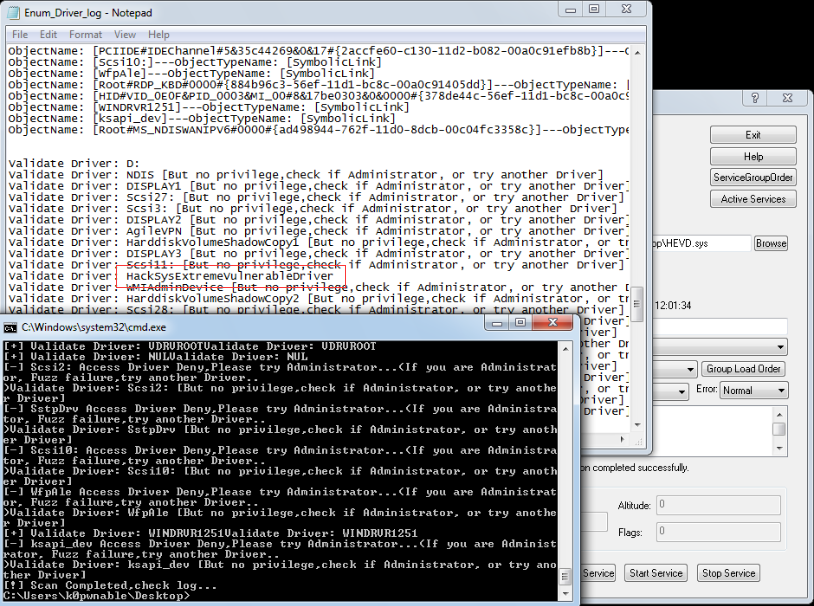The width and height of the screenshot is (814, 606).
Task: Click the Start Service button
Action: 656,573
